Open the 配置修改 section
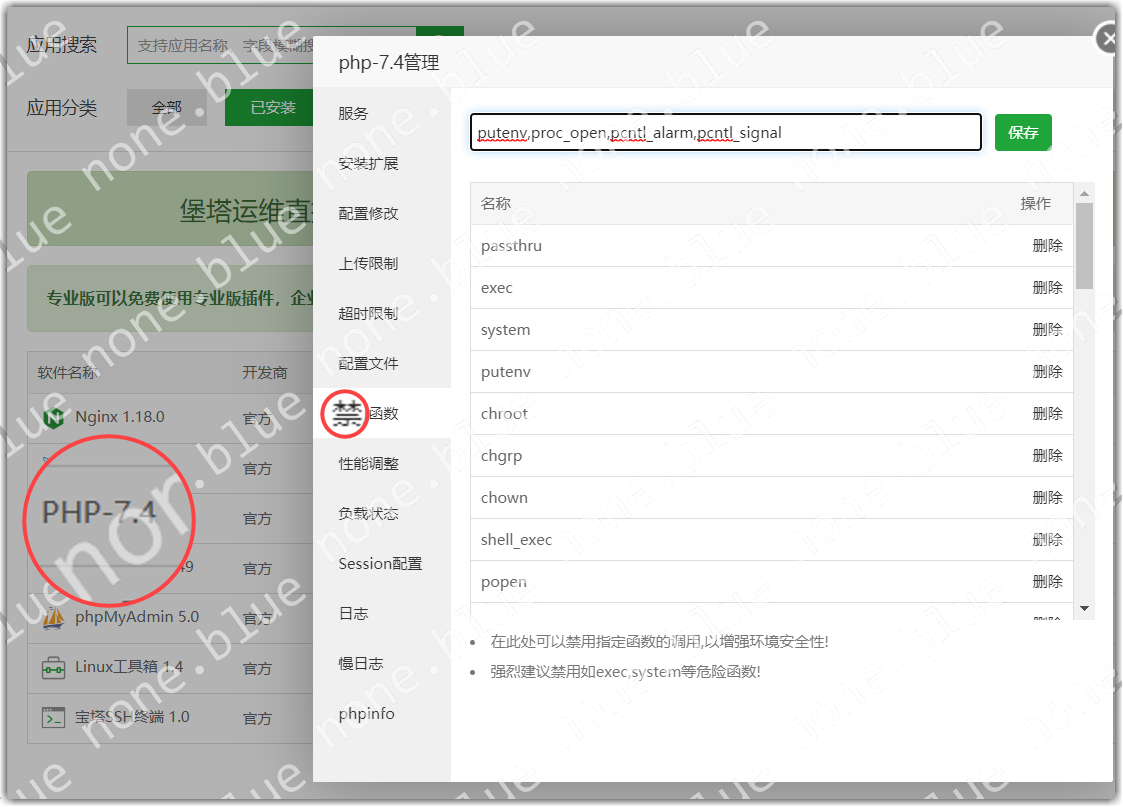This screenshot has height=807, width=1123. [368, 213]
